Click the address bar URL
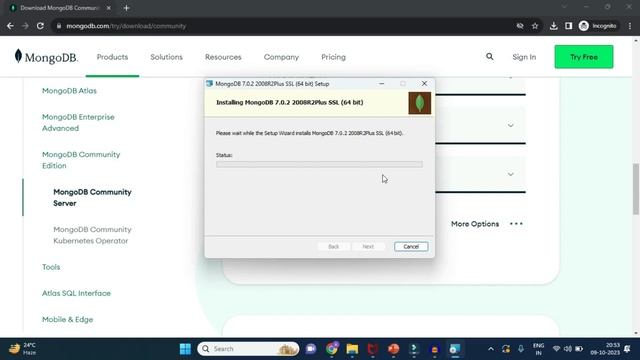Screen dimensions: 640x360 (x=126, y=26)
